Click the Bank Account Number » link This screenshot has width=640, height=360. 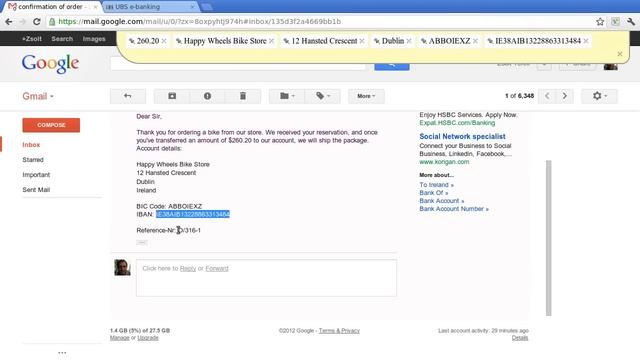[x=454, y=209]
